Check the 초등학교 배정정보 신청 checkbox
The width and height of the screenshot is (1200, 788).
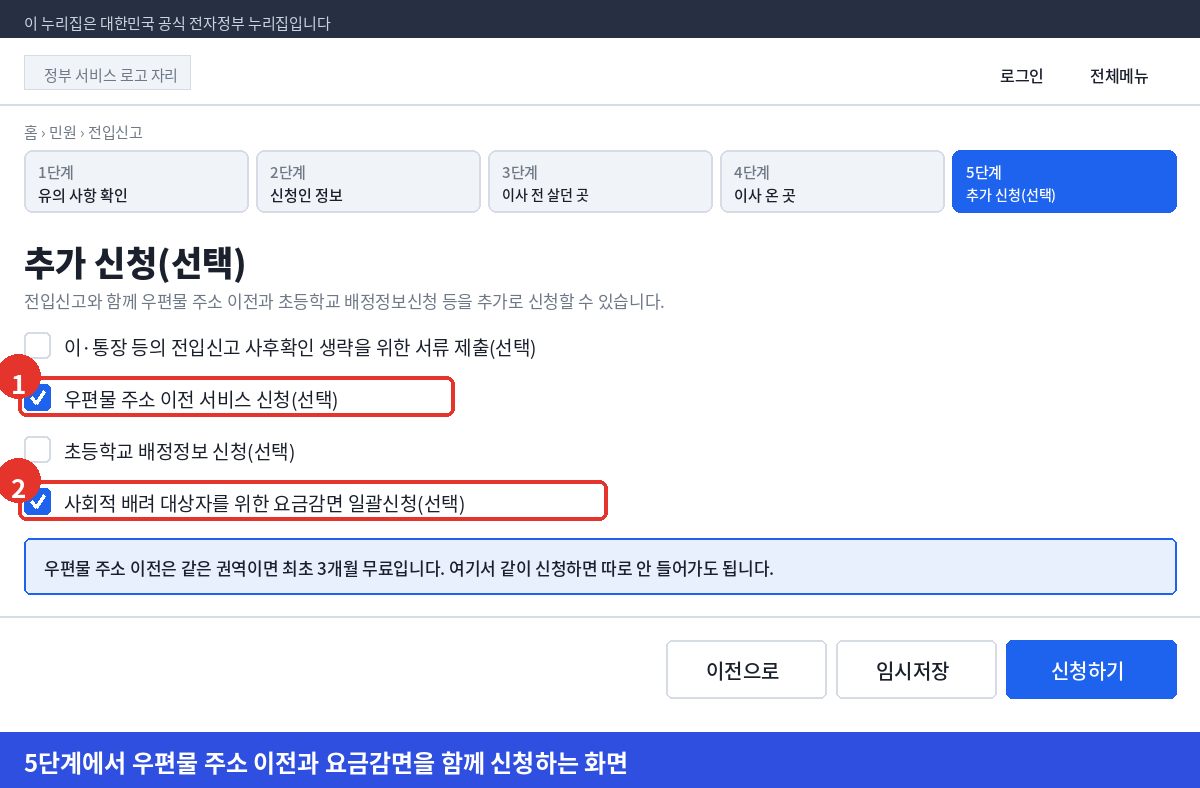38,451
